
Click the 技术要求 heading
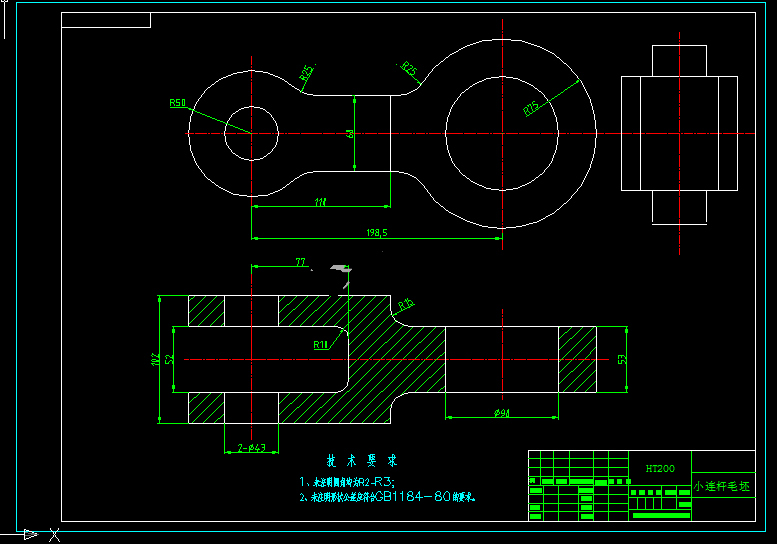[x=362, y=461]
